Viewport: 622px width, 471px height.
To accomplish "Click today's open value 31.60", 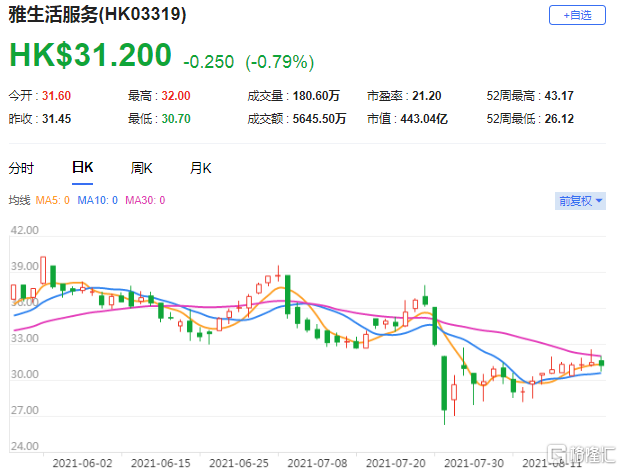I will (x=56, y=96).
